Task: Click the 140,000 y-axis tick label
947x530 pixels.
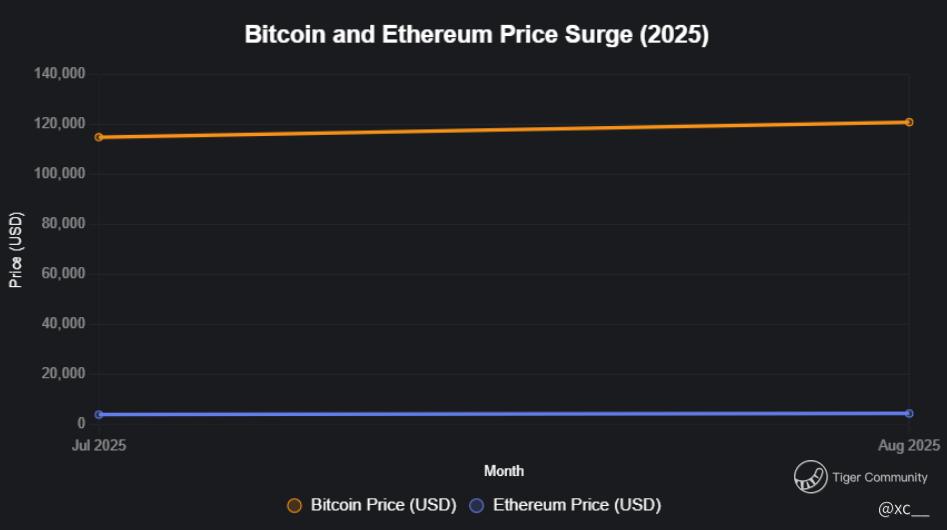Action: pos(59,73)
